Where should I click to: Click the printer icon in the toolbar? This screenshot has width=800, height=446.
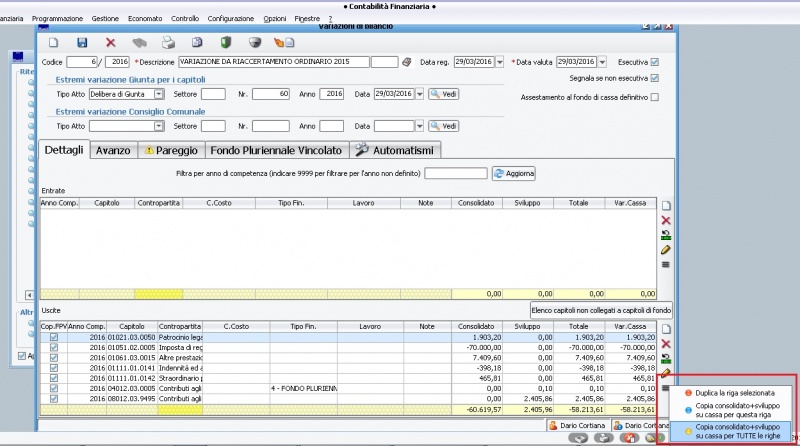click(x=169, y=43)
